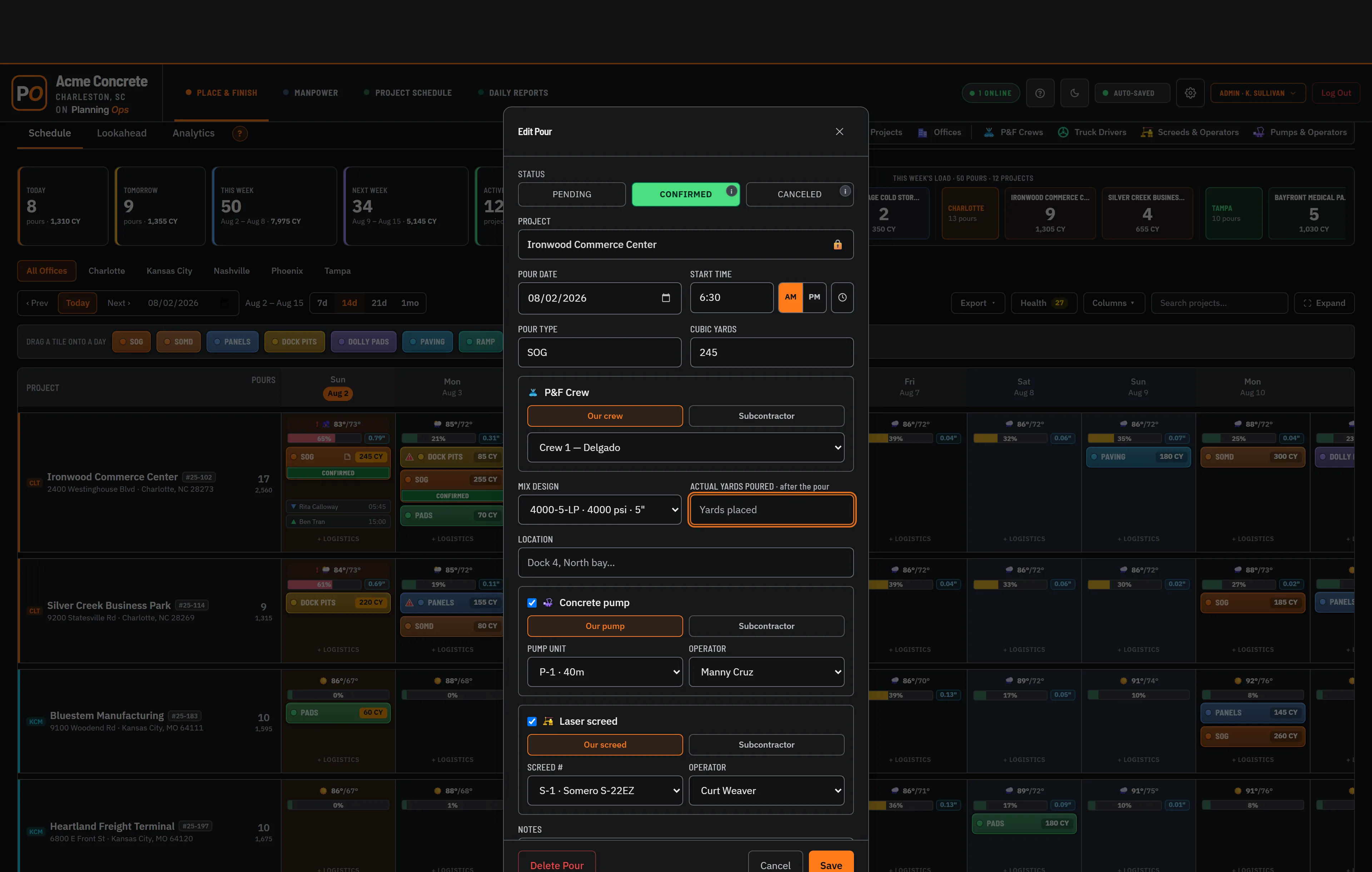Click the Location input field
The height and width of the screenshot is (872, 1372).
685,563
